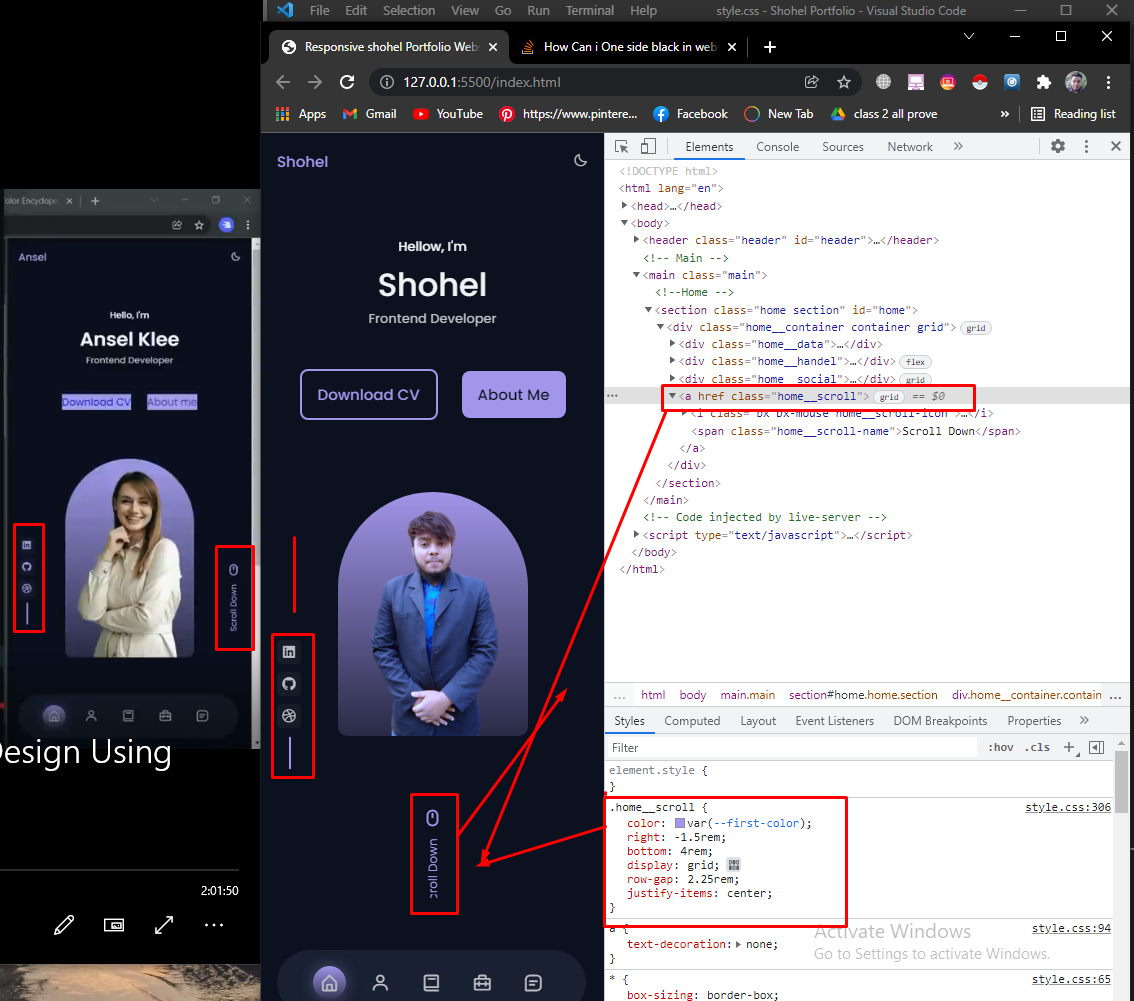1134x1001 pixels.
Task: Open grid editor icon beside display: grid
Action: 733,865
